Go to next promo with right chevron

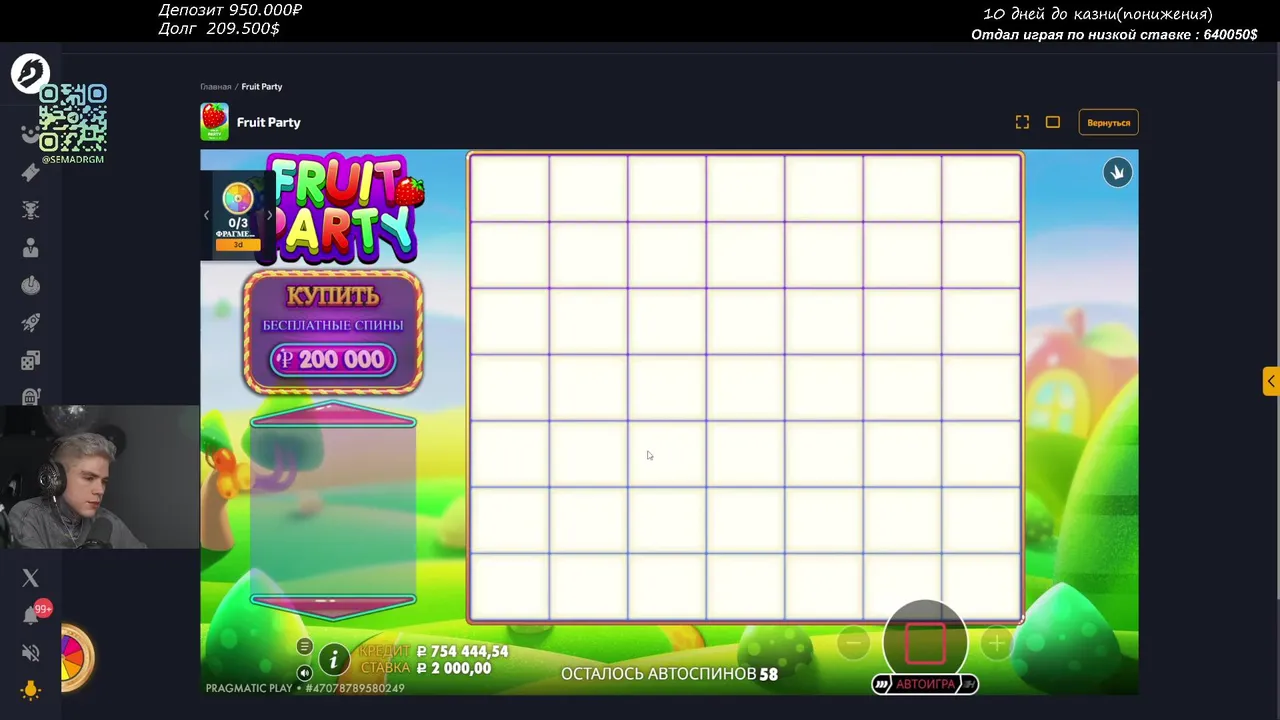268,215
